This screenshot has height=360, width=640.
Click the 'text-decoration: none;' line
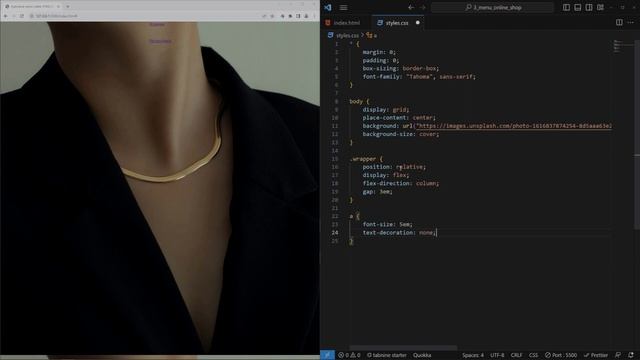tap(399, 233)
